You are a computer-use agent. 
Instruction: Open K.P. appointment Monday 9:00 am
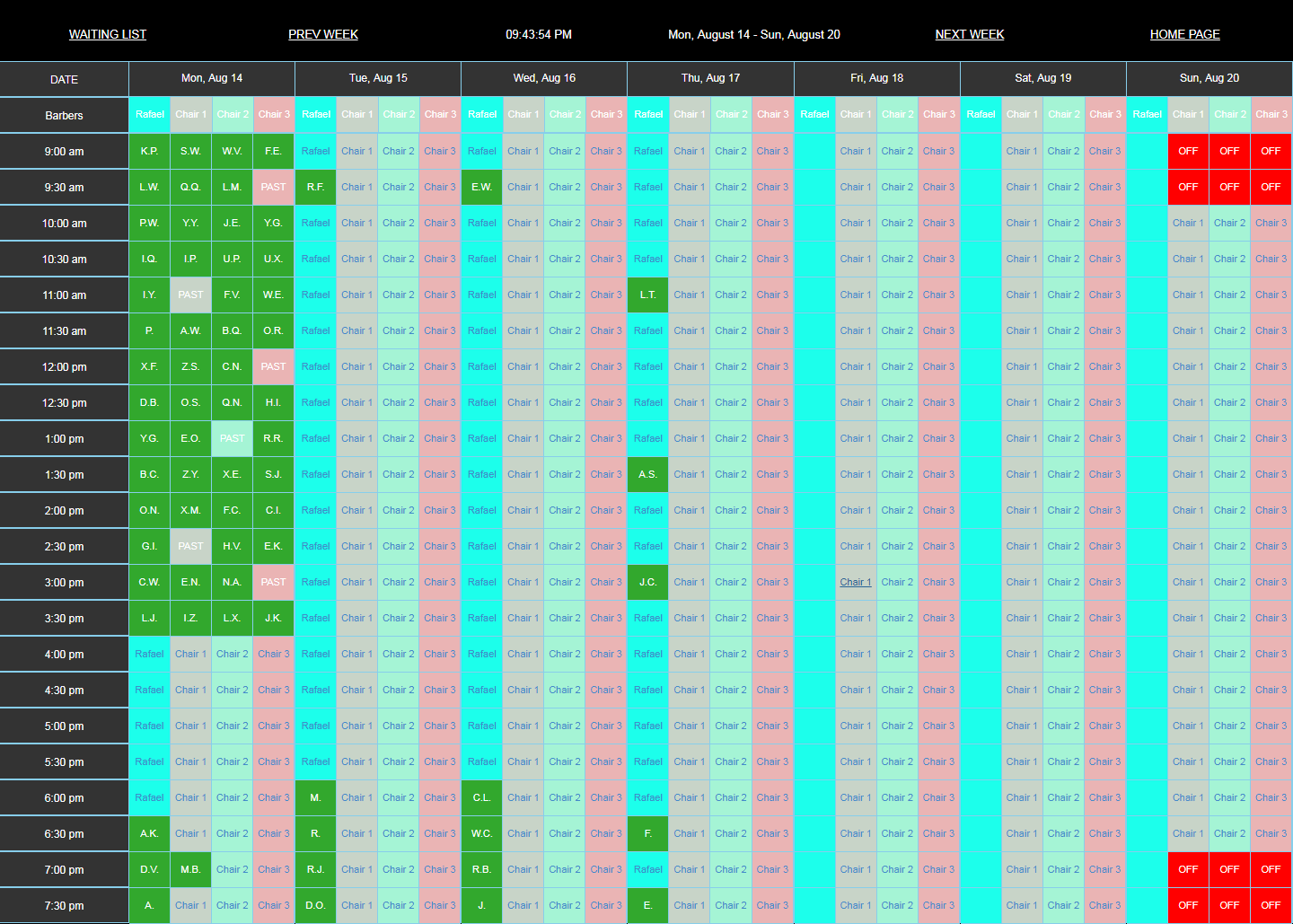[x=149, y=151]
